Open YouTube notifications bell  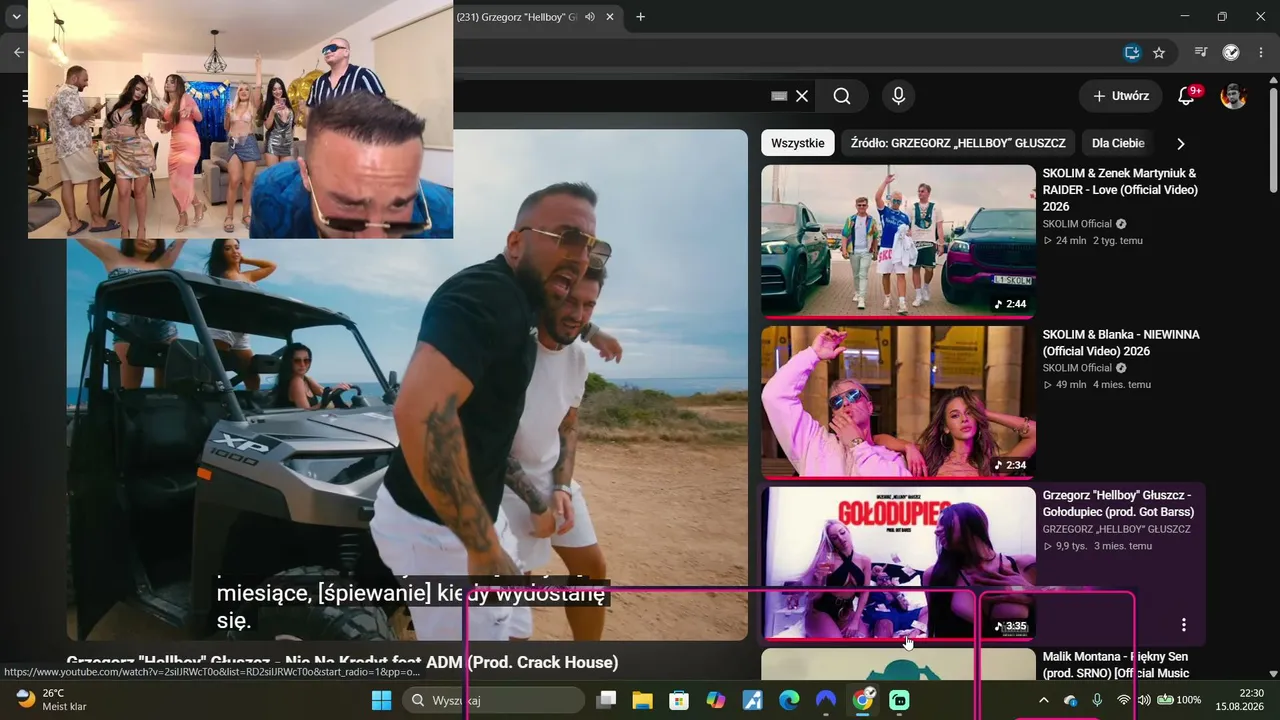pos(1186,96)
